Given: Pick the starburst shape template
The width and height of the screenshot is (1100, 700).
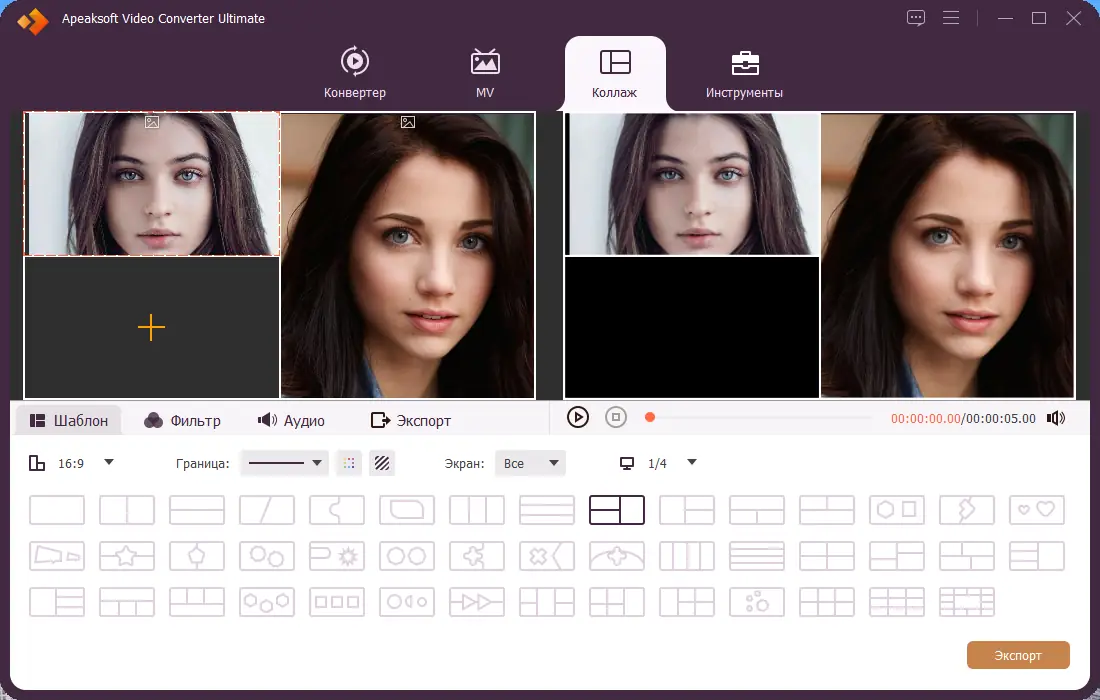Looking at the screenshot, I should coord(337,556).
